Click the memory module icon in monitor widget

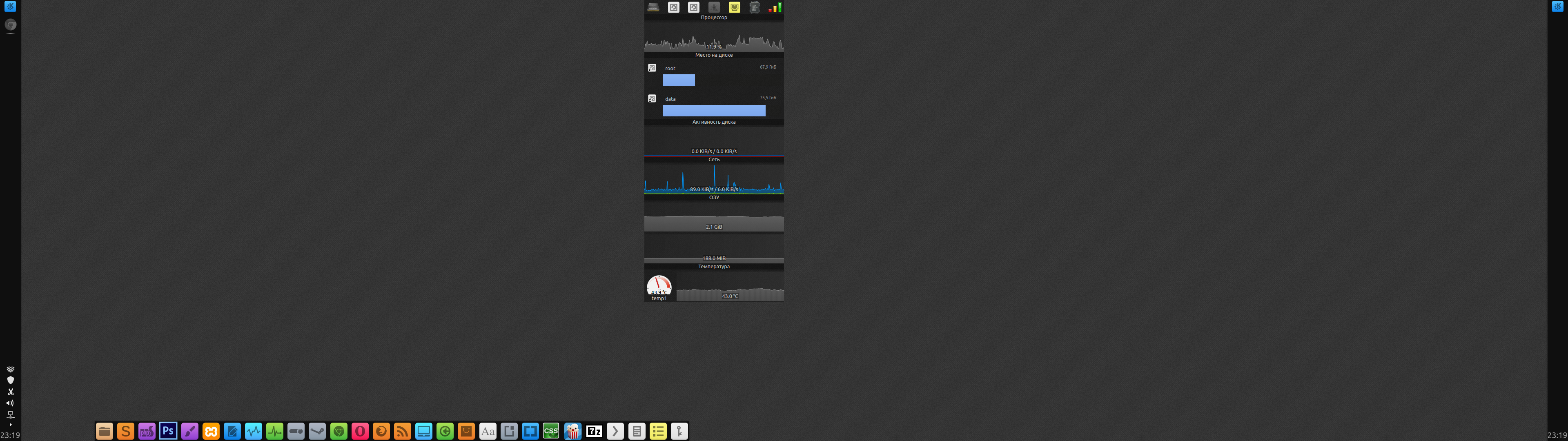point(653,7)
